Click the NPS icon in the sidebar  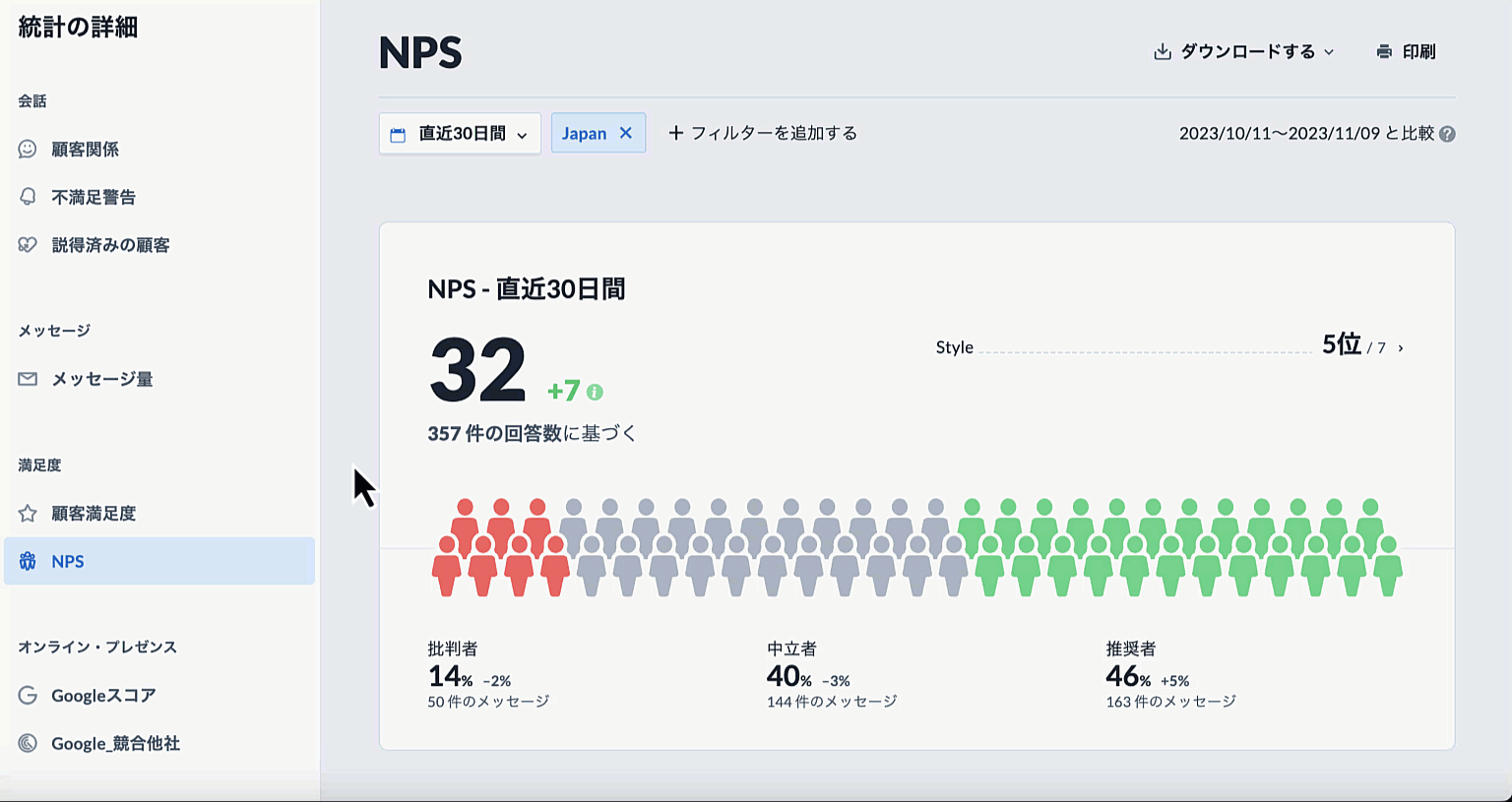28,561
